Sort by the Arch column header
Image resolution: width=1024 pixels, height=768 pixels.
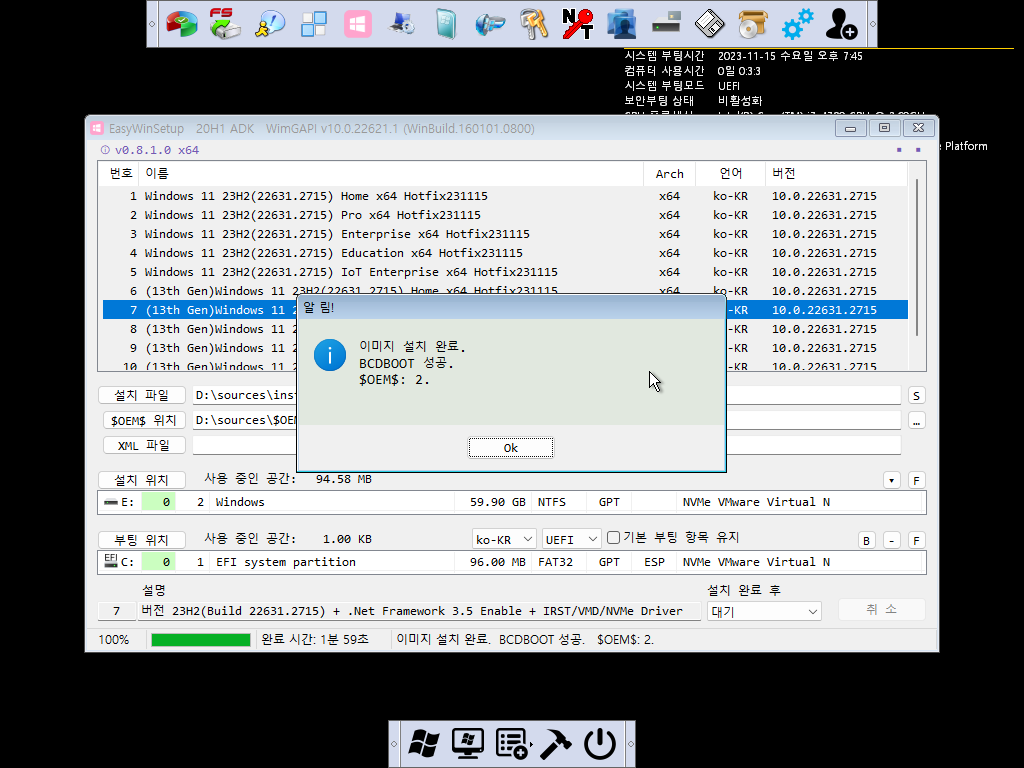coord(669,174)
